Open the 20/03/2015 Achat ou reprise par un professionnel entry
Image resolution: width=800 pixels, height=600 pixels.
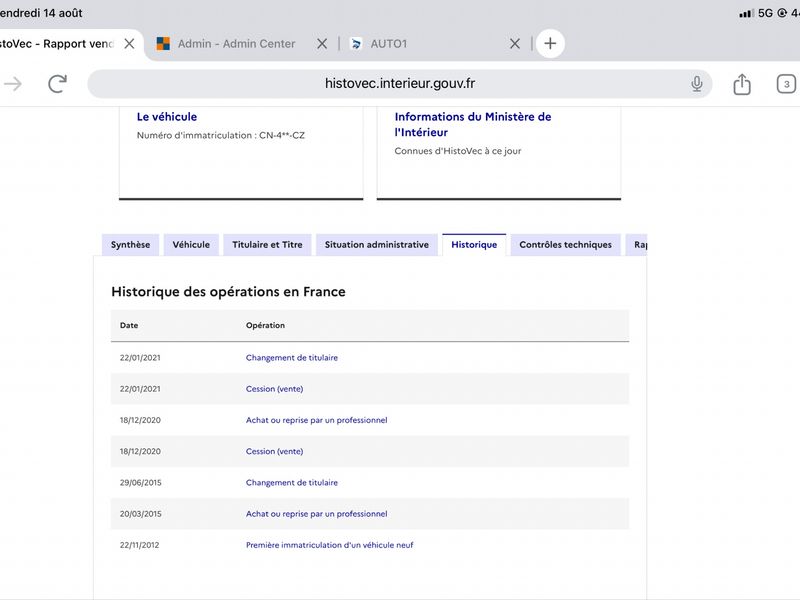[316, 514]
